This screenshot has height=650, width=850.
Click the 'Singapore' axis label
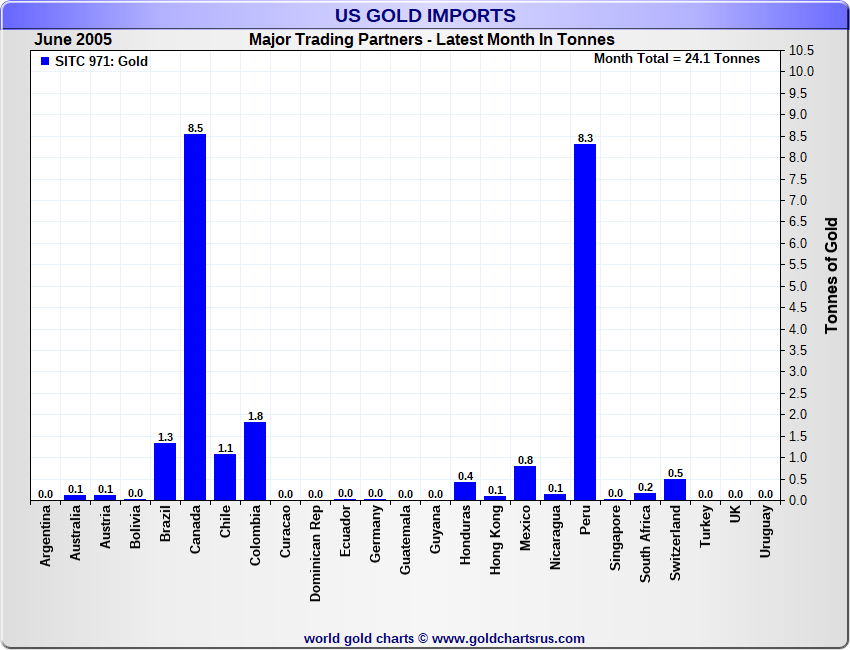615,538
